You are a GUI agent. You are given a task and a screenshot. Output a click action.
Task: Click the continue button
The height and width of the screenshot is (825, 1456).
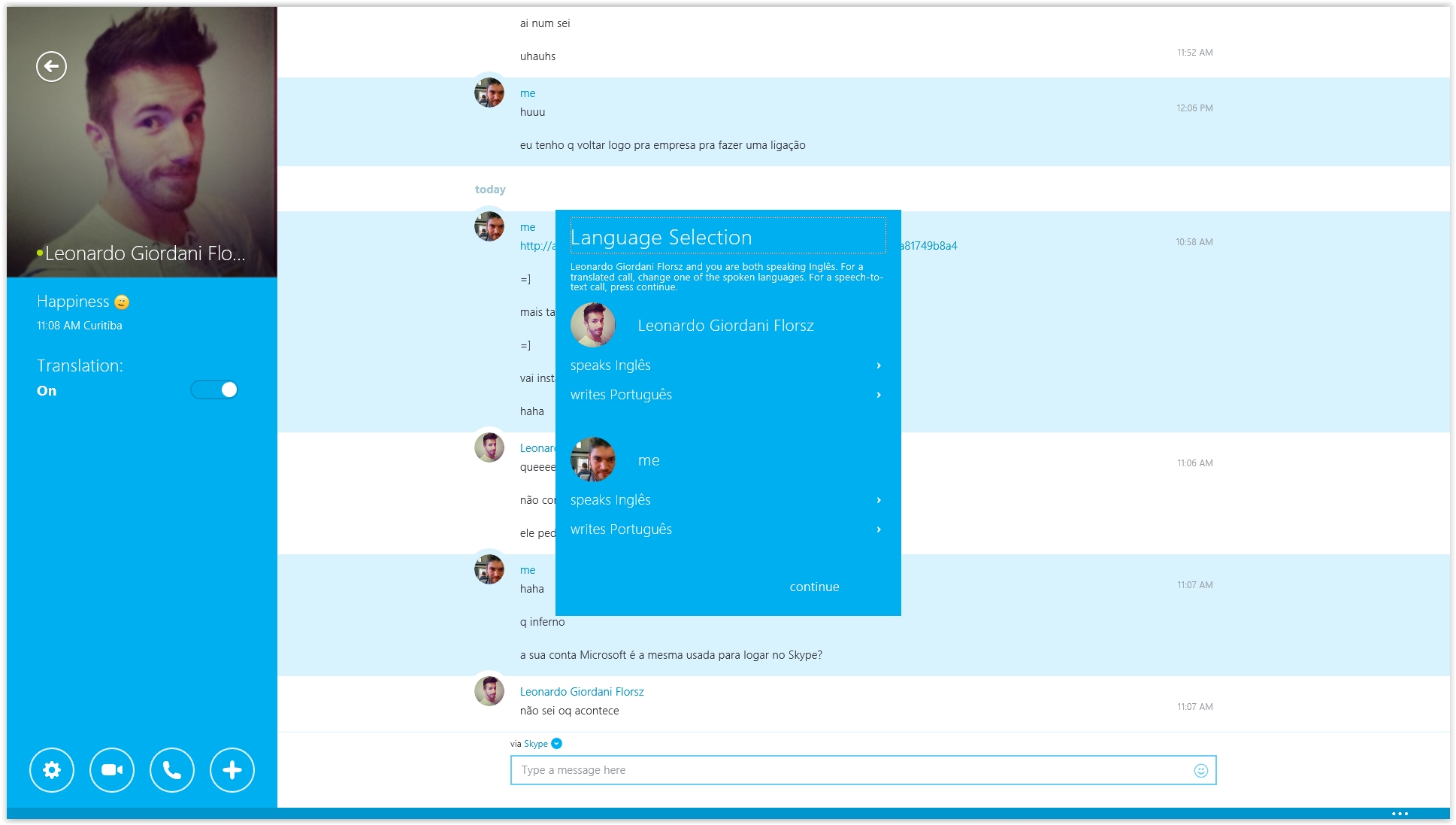point(814,587)
